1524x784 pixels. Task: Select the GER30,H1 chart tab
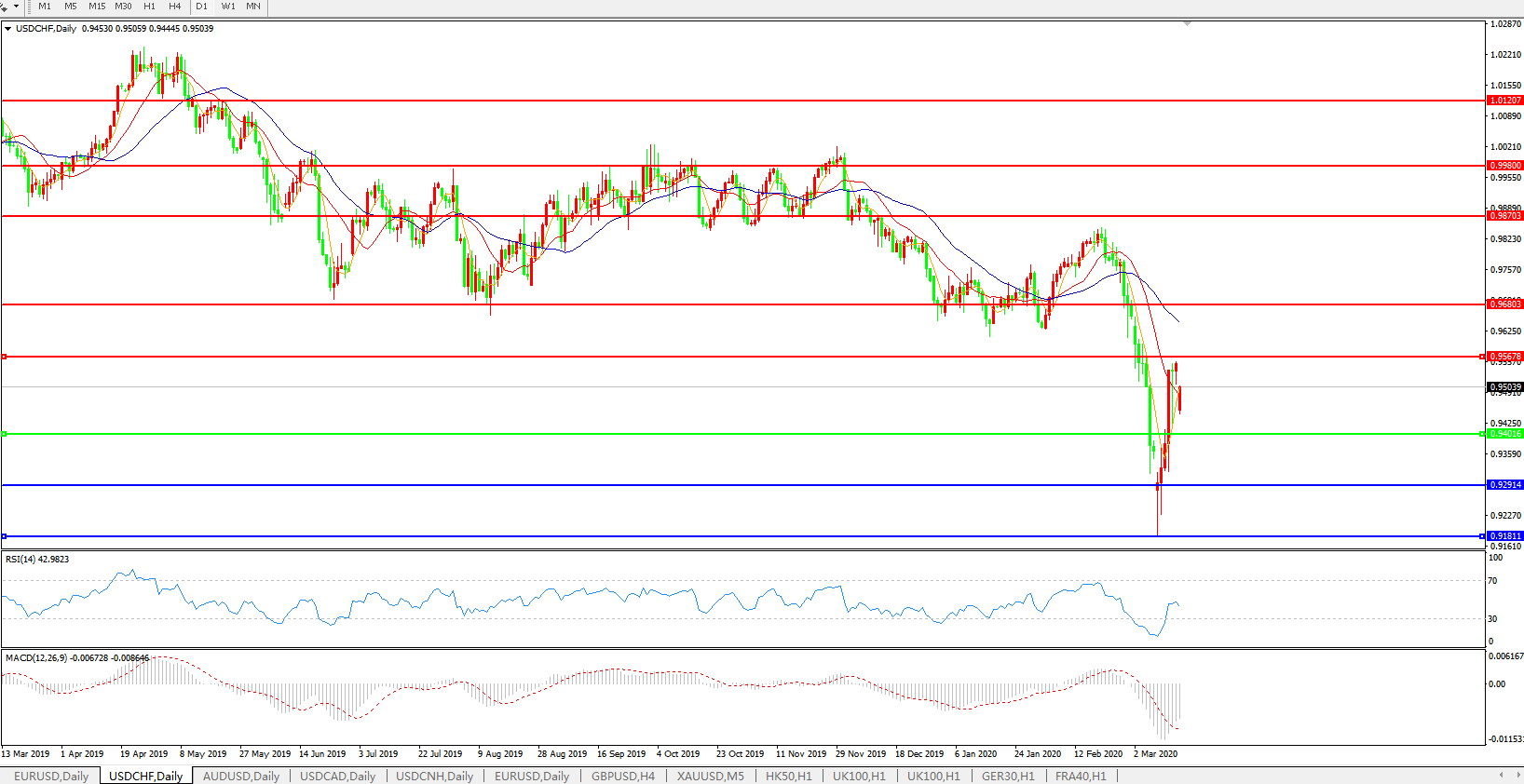1007,776
